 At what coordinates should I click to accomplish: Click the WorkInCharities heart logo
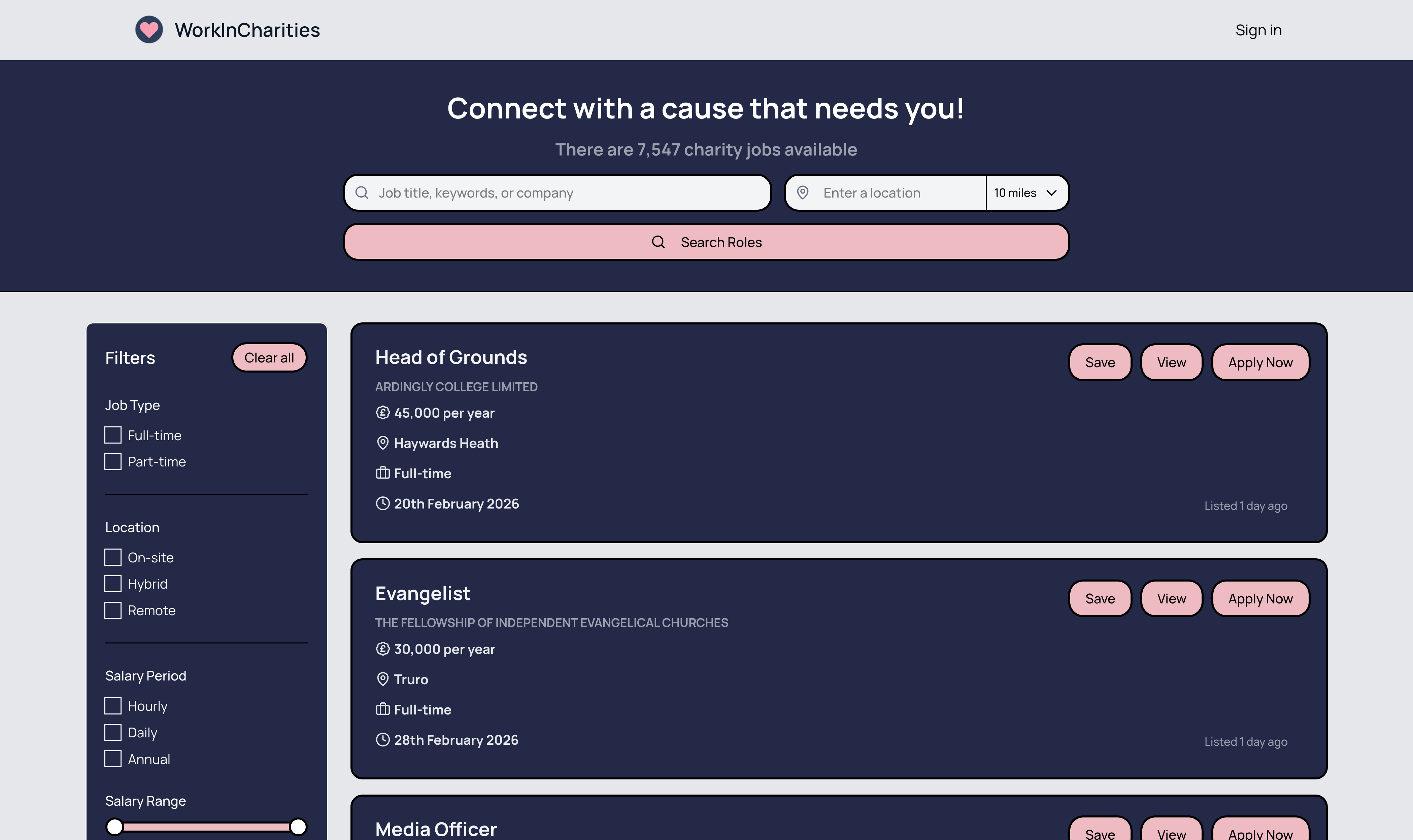click(x=149, y=29)
